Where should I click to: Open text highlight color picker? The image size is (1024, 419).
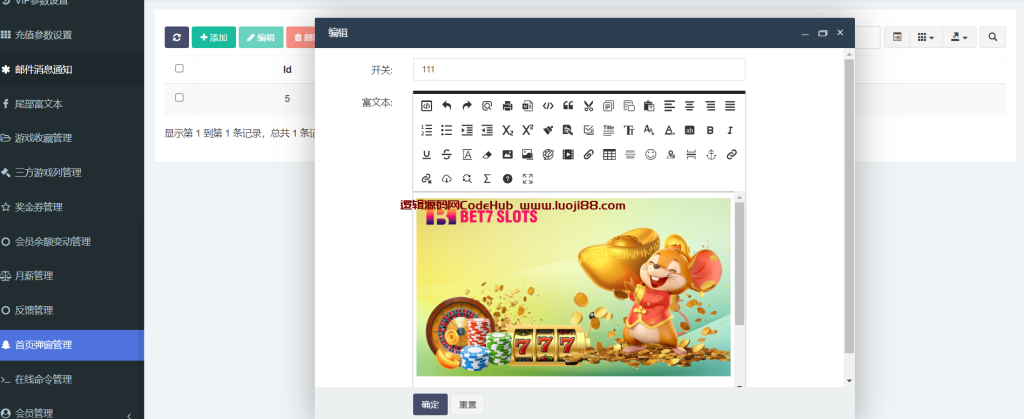point(690,130)
